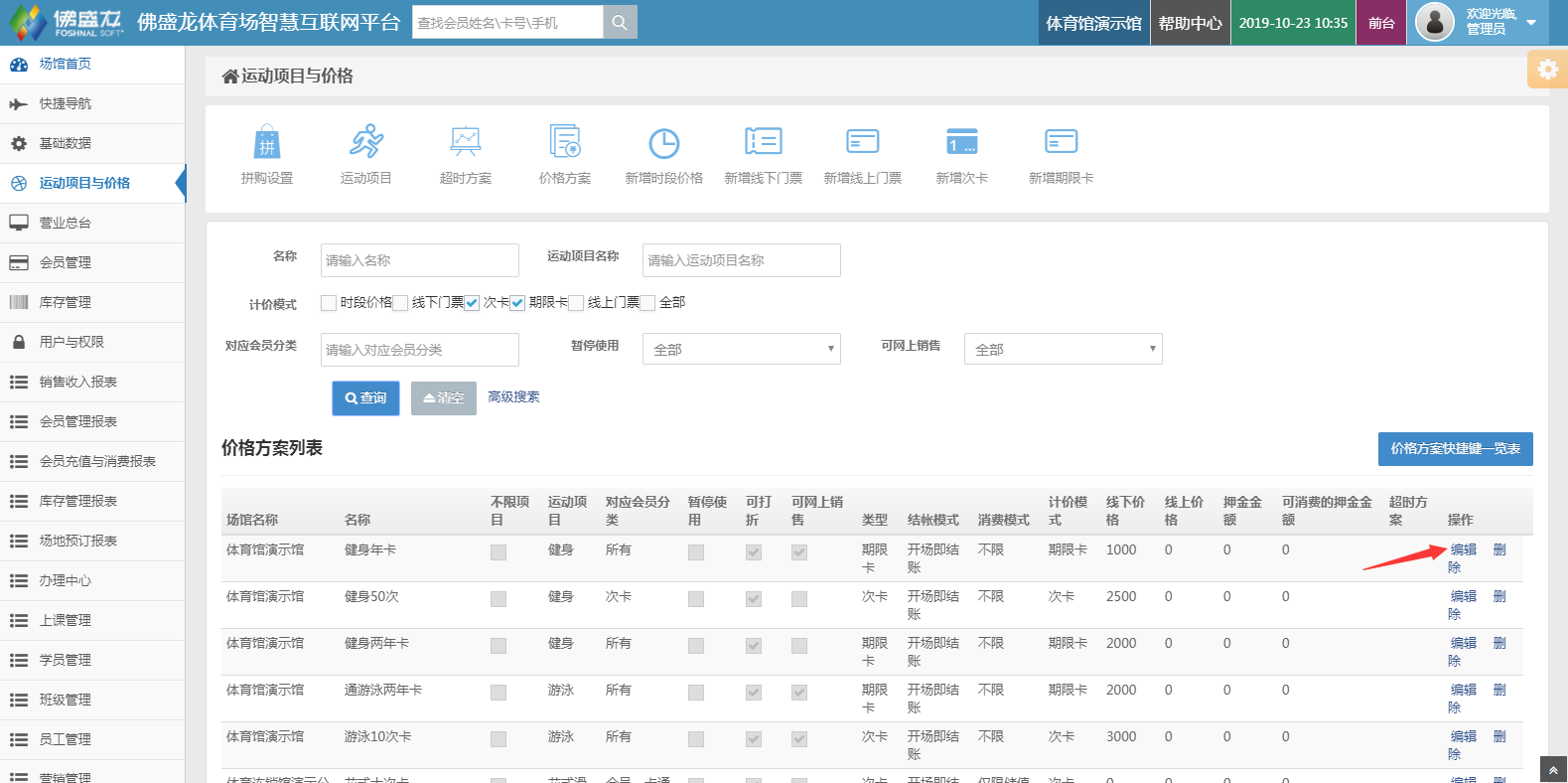Toggle the 时段价格 checkbox

pos(329,303)
